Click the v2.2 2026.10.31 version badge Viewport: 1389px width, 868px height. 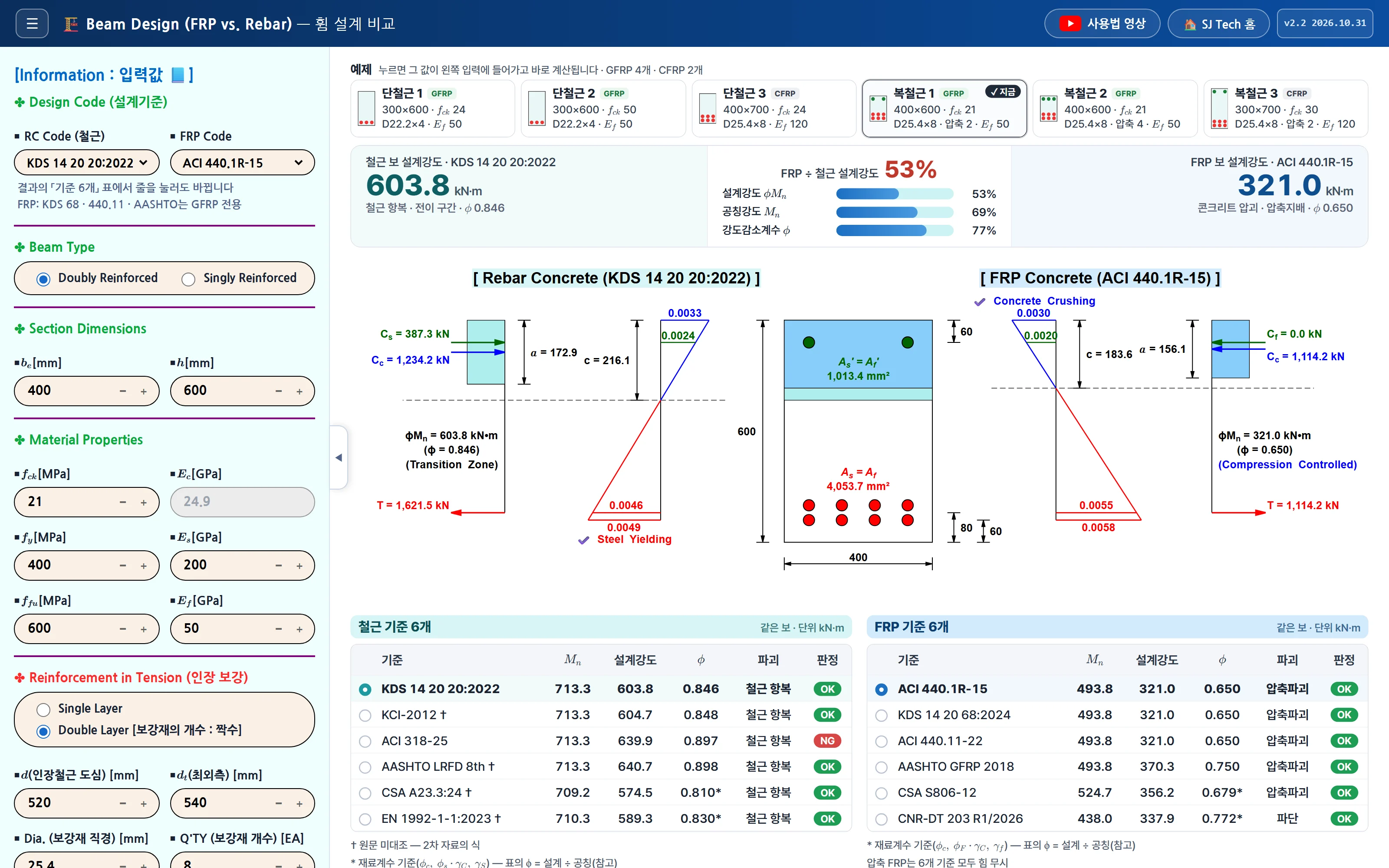(1325, 23)
